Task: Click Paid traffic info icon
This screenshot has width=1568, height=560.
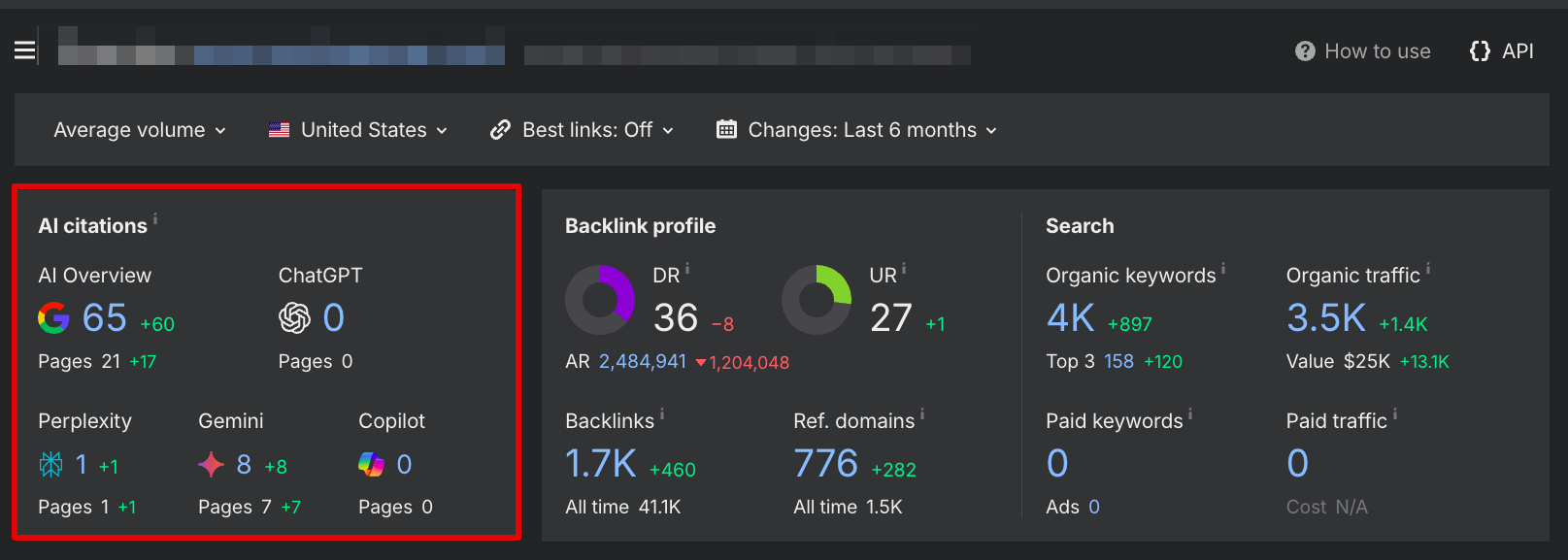Action: point(1395,414)
